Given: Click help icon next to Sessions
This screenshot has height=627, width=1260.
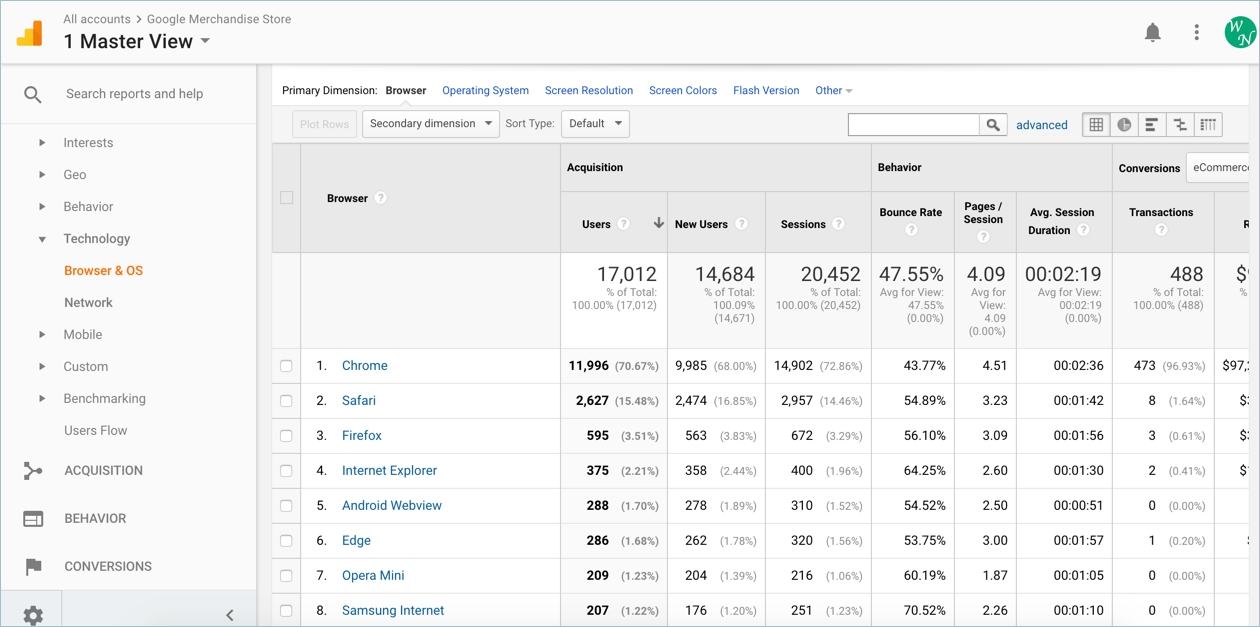Looking at the screenshot, I should point(838,224).
